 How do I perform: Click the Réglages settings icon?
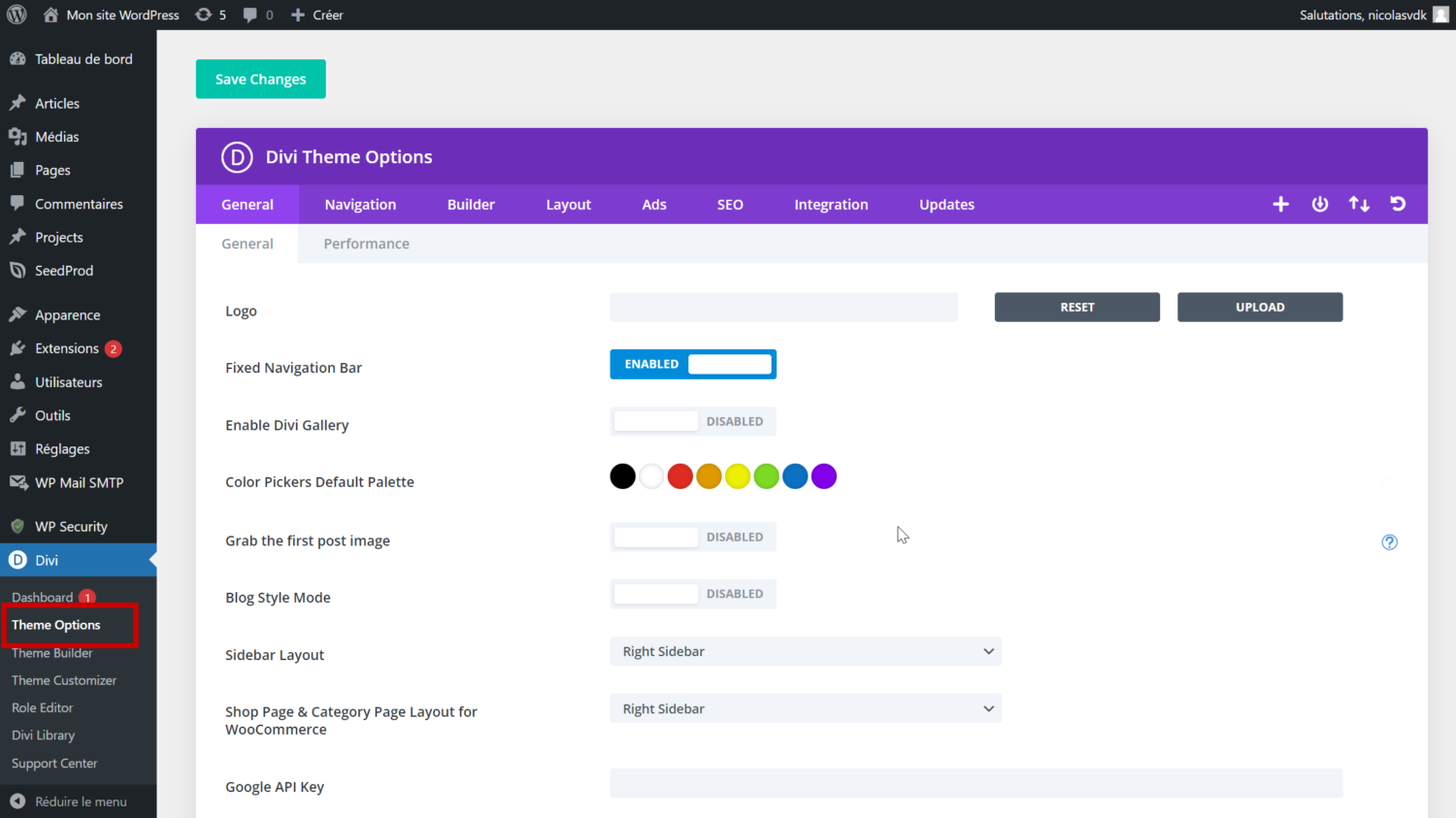pyautogui.click(x=17, y=449)
